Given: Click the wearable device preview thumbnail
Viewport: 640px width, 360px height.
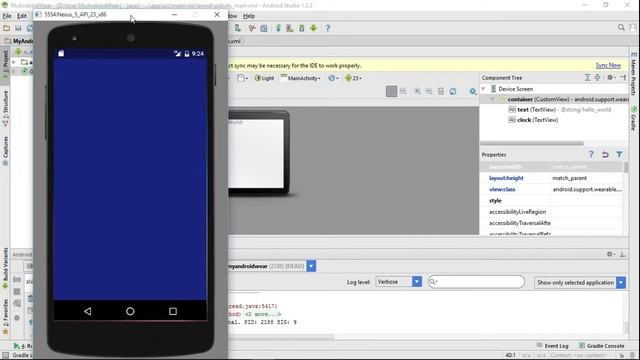Looking at the screenshot, I should (x=259, y=153).
